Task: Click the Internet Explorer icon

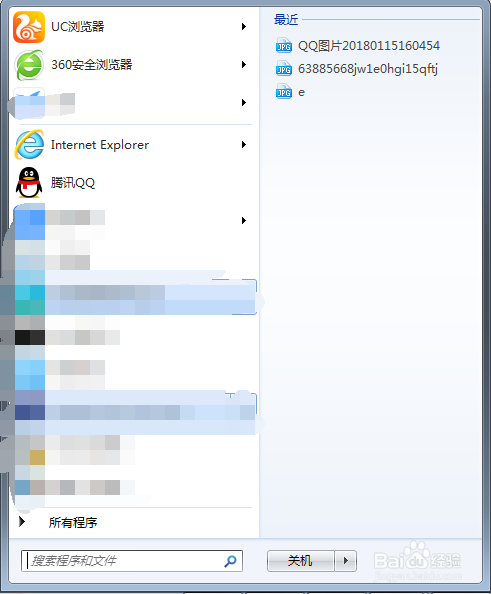Action: pos(29,144)
